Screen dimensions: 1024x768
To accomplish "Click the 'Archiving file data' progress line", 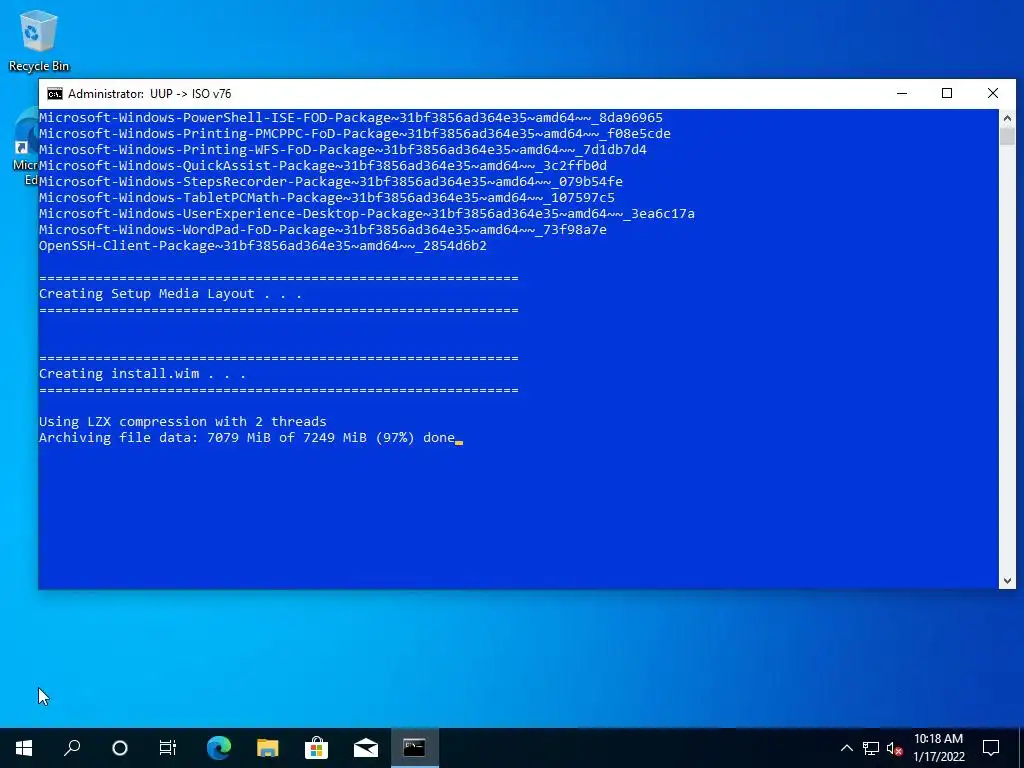I will point(247,438).
